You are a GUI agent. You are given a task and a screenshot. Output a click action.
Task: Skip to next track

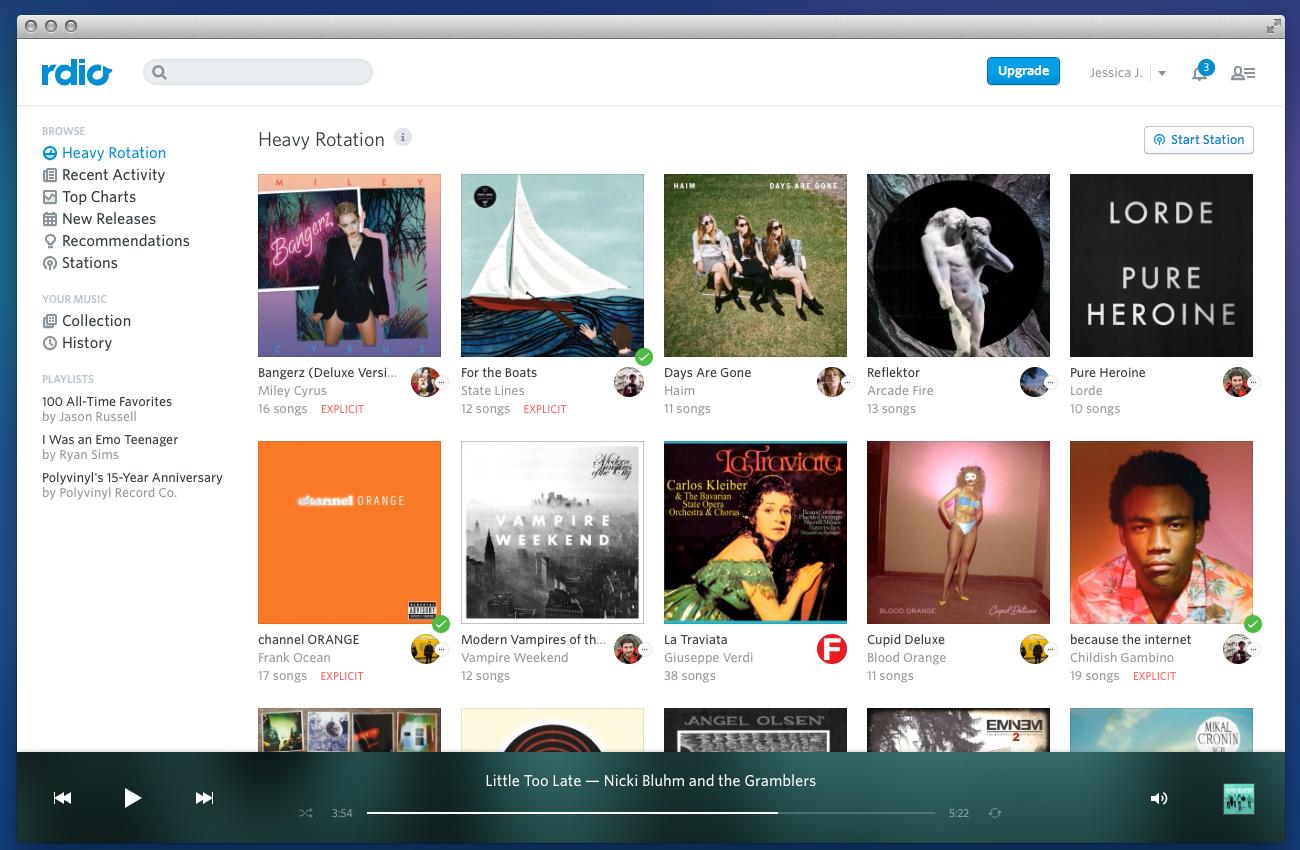[x=204, y=798]
